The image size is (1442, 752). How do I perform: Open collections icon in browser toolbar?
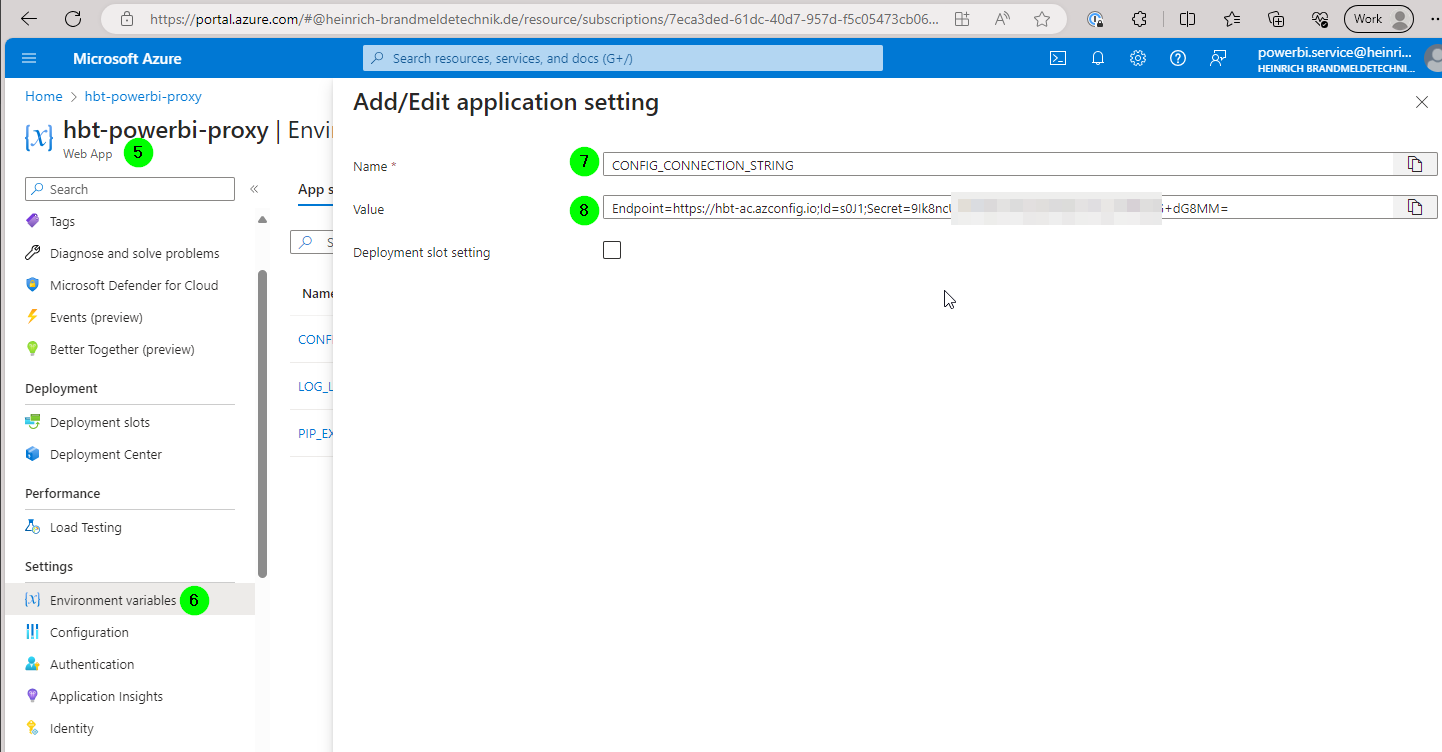[1276, 19]
